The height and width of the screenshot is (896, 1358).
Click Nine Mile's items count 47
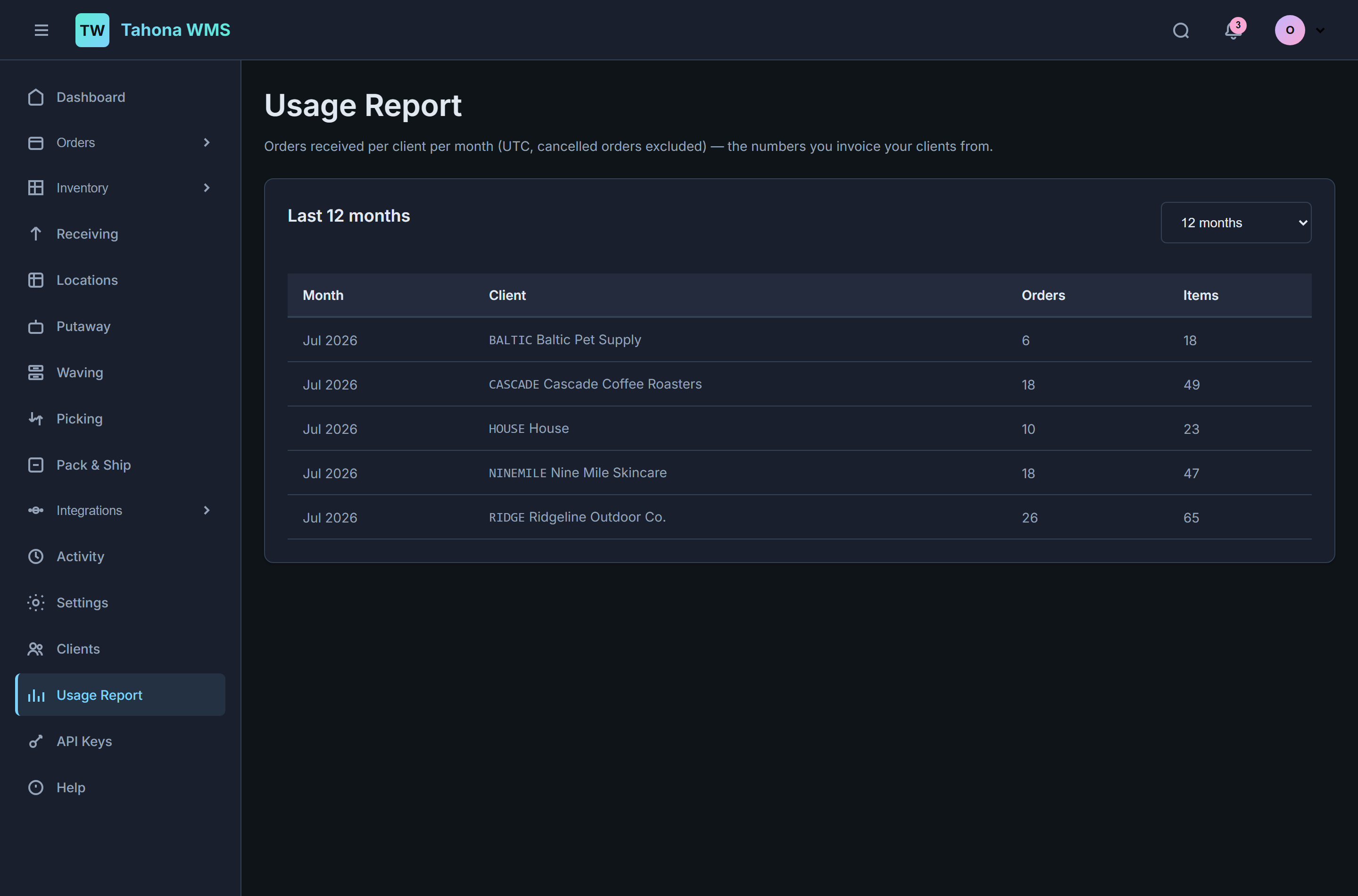pyautogui.click(x=1191, y=473)
